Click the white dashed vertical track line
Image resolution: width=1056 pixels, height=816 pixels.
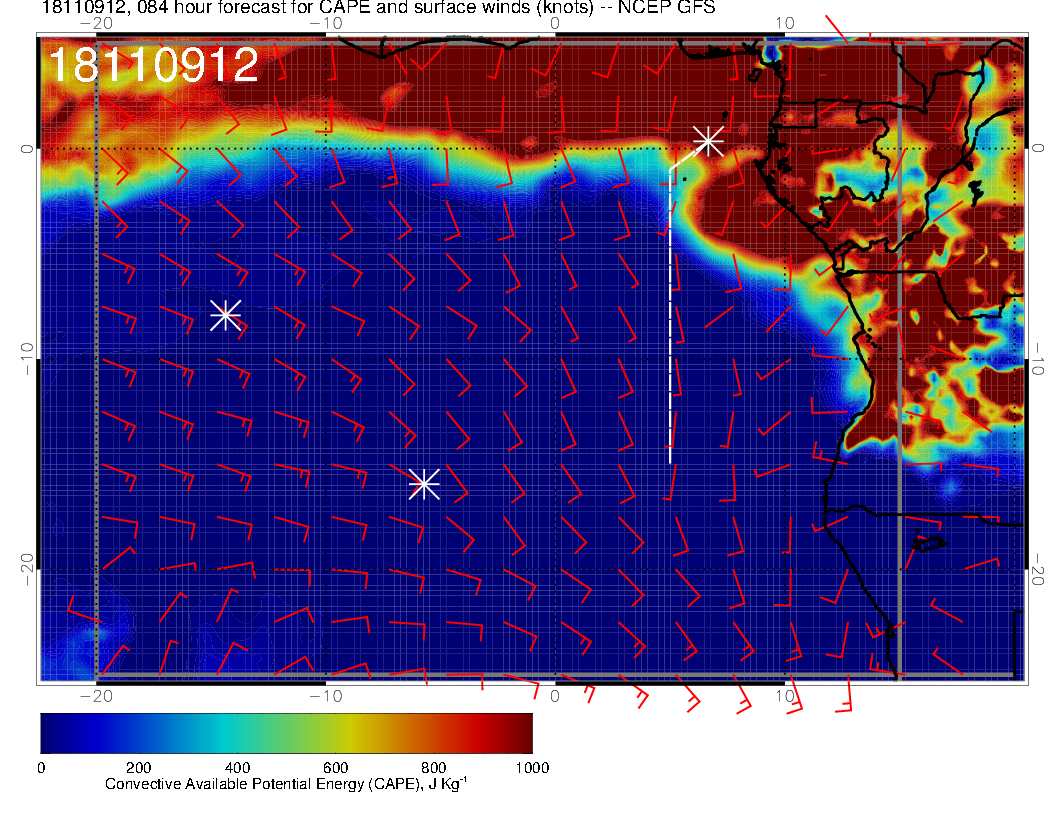670,316
